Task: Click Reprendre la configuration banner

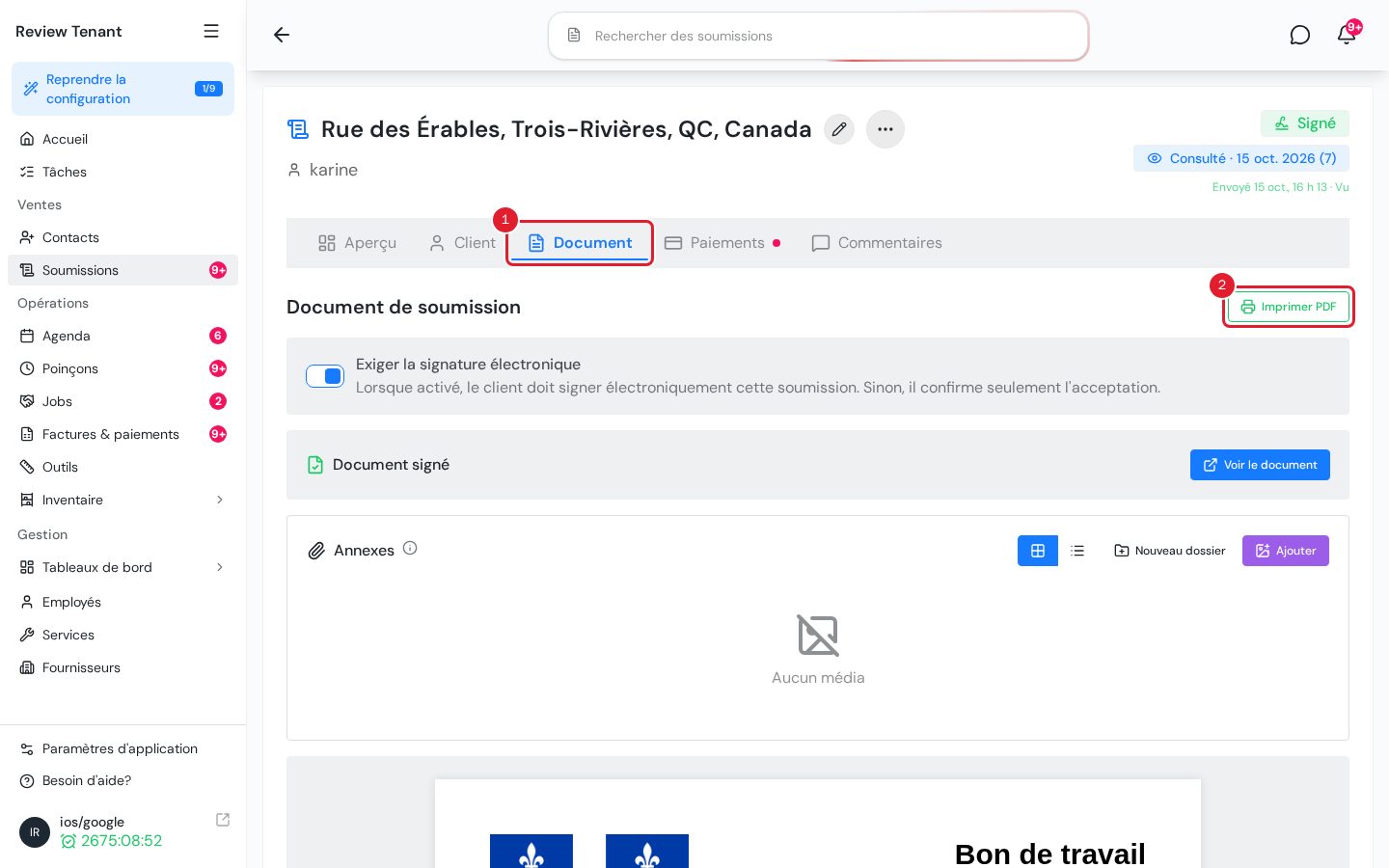Action: point(123,89)
